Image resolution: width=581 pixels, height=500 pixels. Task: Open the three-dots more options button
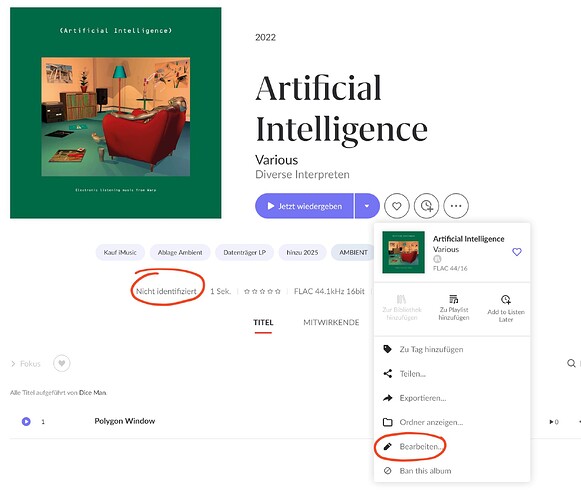coord(456,206)
